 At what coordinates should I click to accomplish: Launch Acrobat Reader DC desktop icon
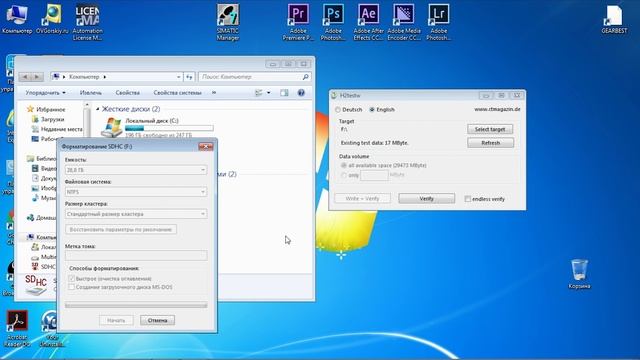(x=17, y=329)
